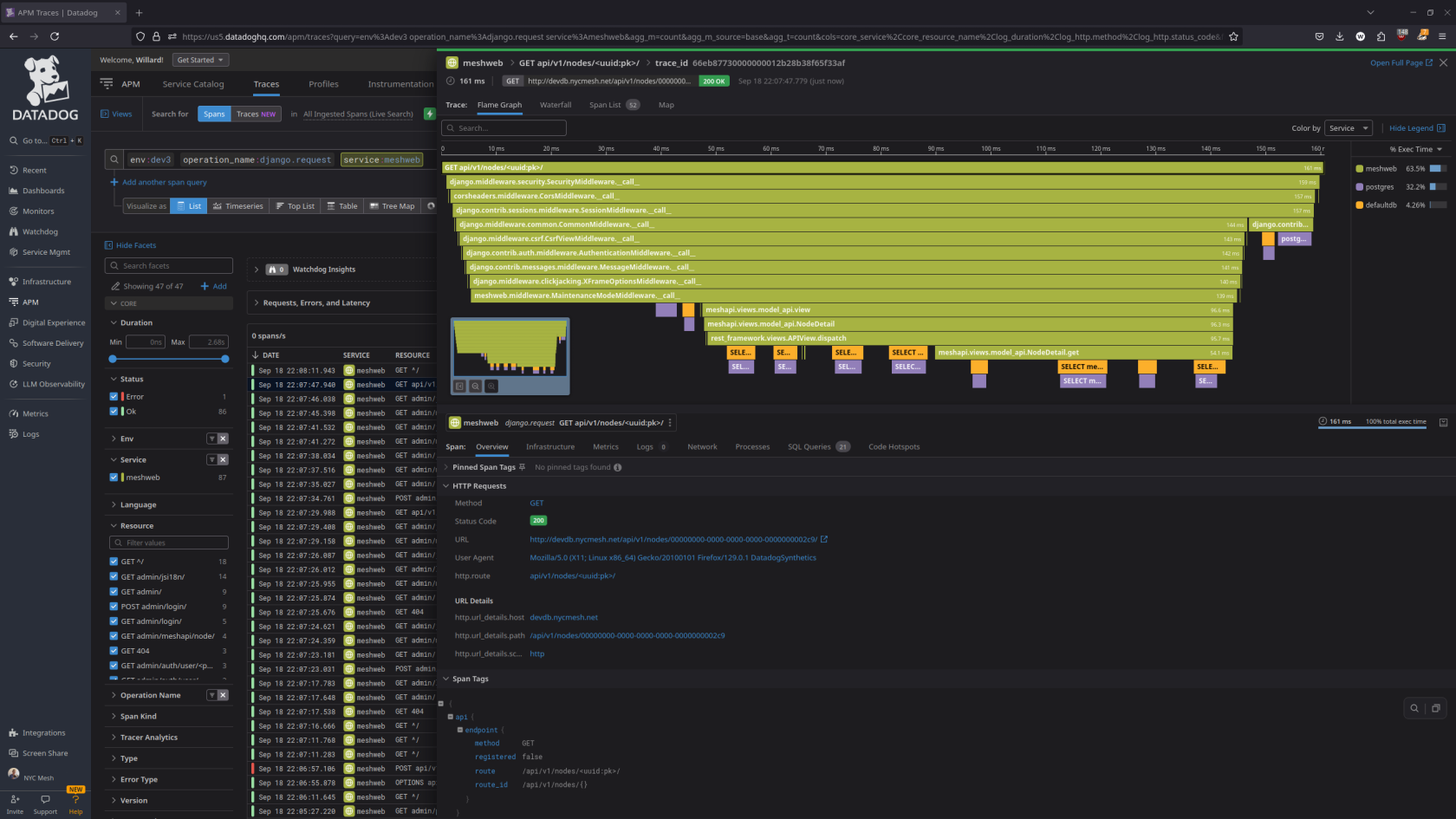The image size is (1456, 819).
Task: Click the pinned tags info icon
Action: point(618,467)
